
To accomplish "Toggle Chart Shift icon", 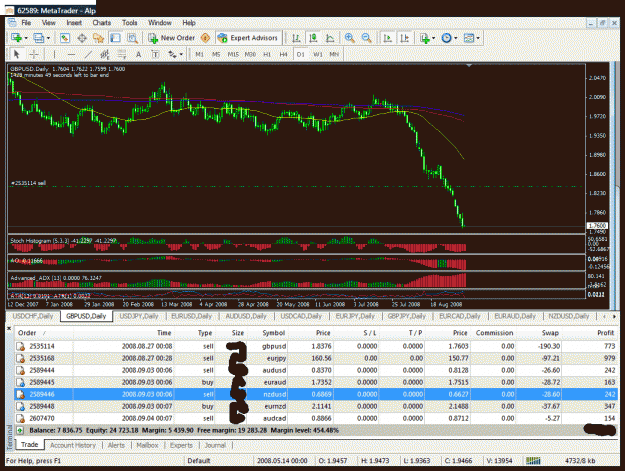I will click(404, 38).
